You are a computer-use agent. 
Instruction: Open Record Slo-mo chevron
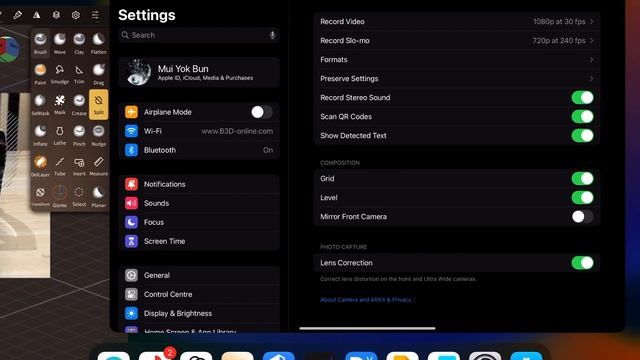click(591, 40)
